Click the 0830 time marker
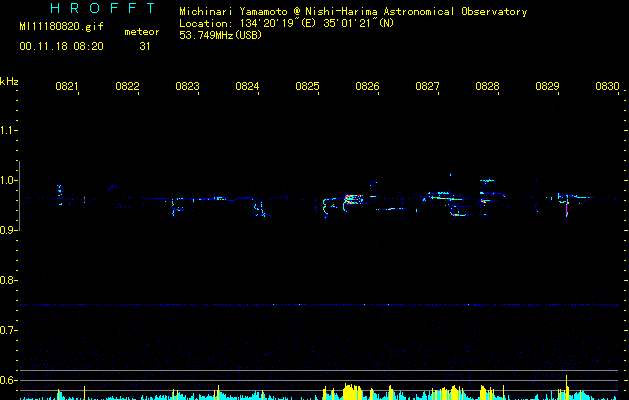This screenshot has height=400, width=629. click(x=607, y=87)
